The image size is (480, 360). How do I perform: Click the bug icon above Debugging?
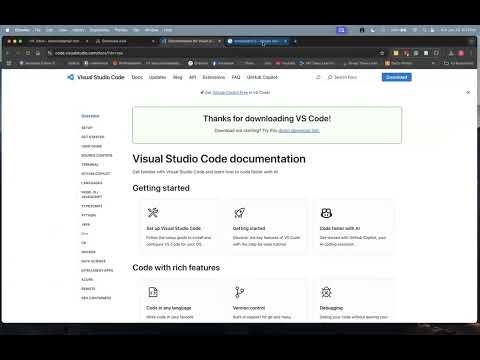pos(326,292)
